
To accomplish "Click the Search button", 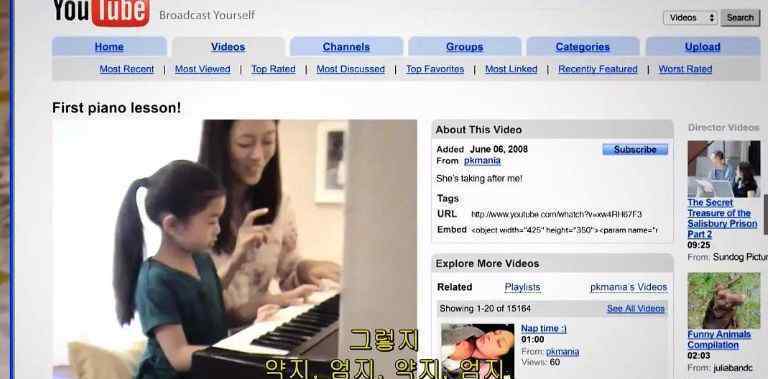I will [x=740, y=18].
